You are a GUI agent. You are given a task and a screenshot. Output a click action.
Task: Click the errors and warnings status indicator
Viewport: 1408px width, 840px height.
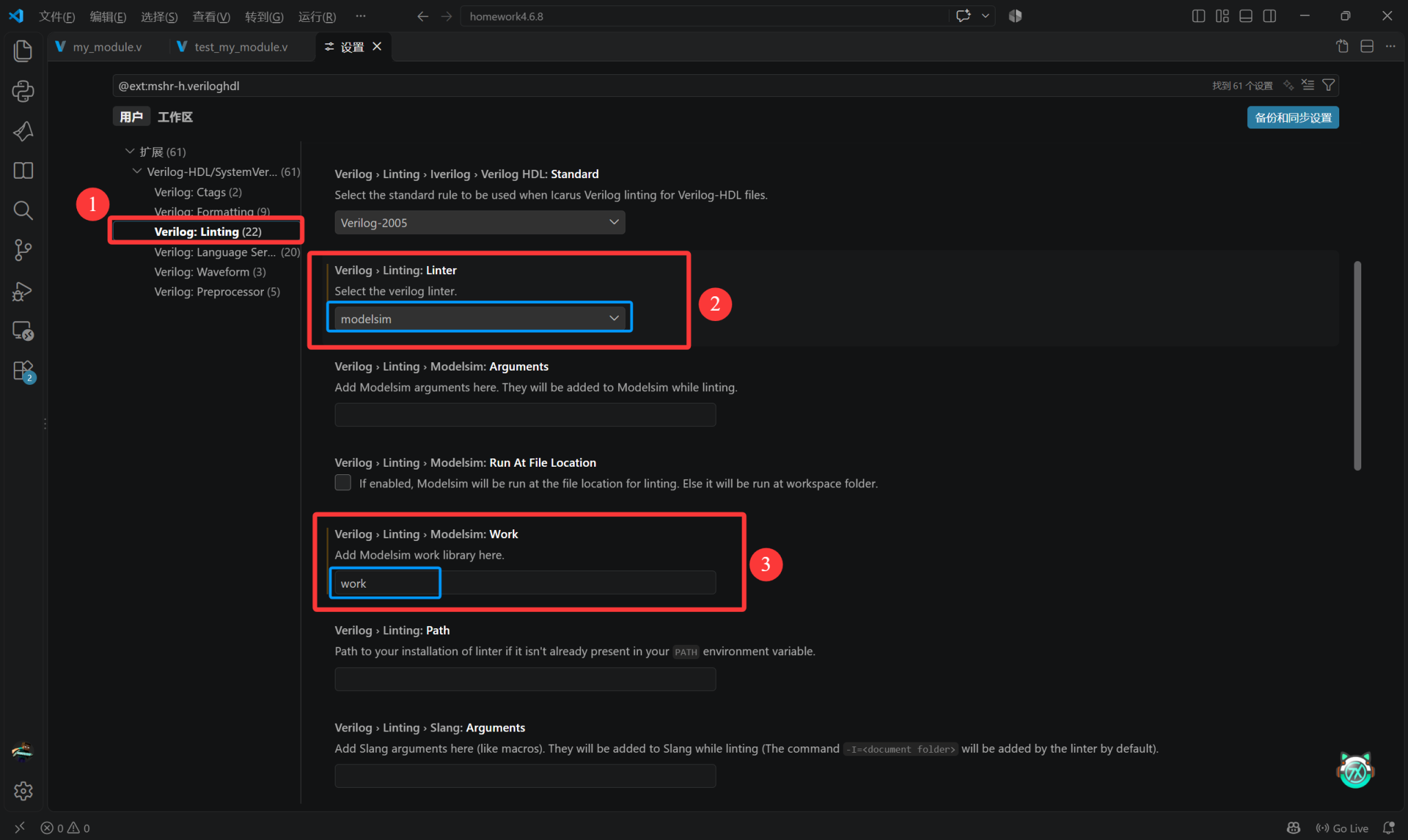point(66,828)
